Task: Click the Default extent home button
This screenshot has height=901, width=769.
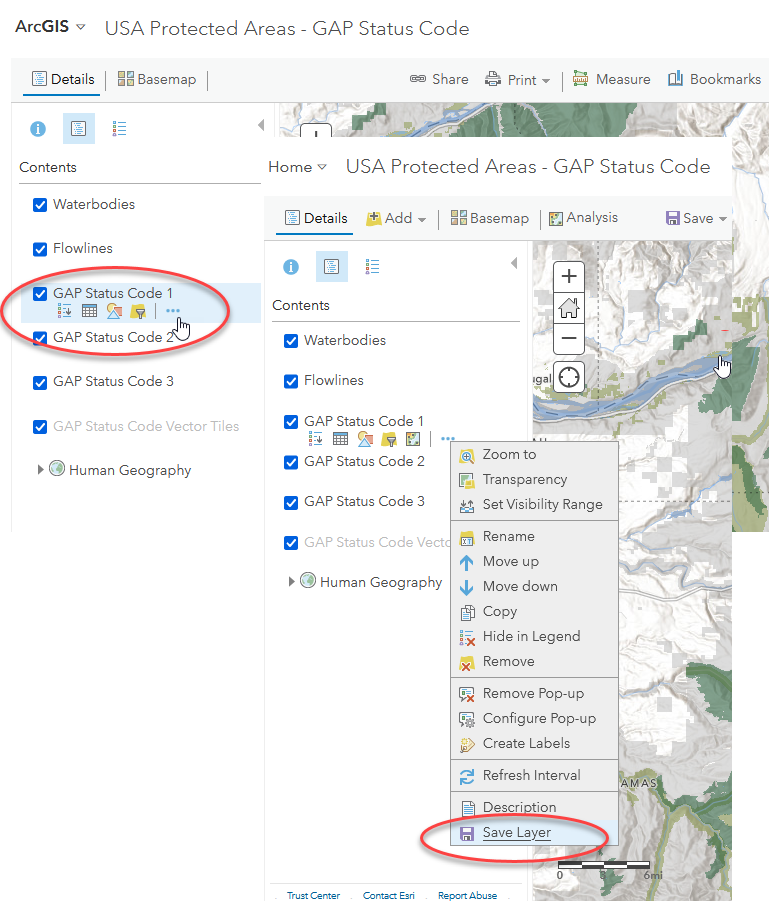Action: (569, 307)
